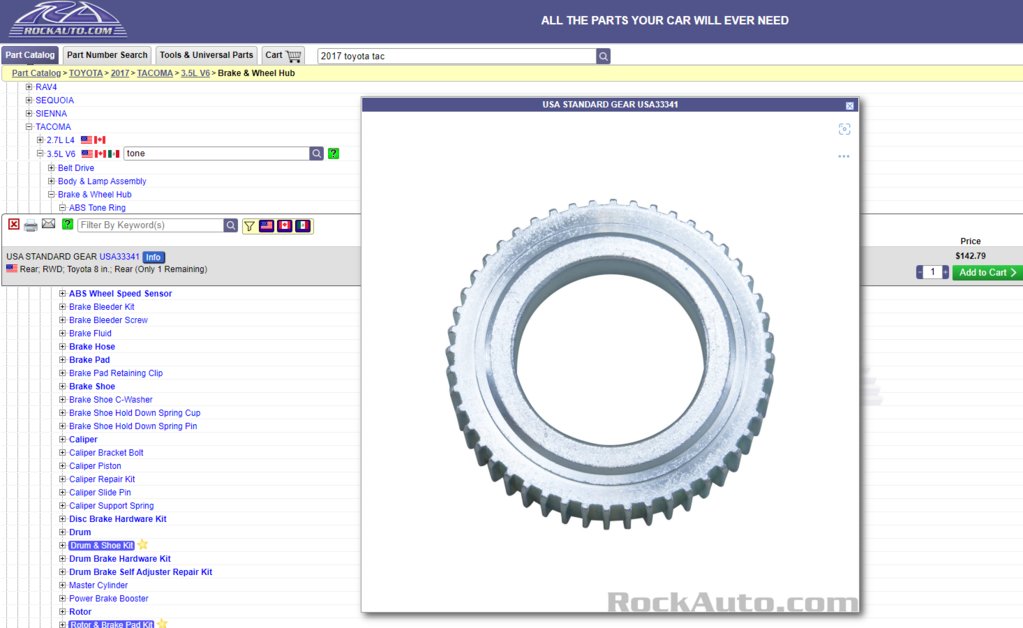Click the Filter By Keyword(s) field
The image size is (1023, 628).
point(151,225)
